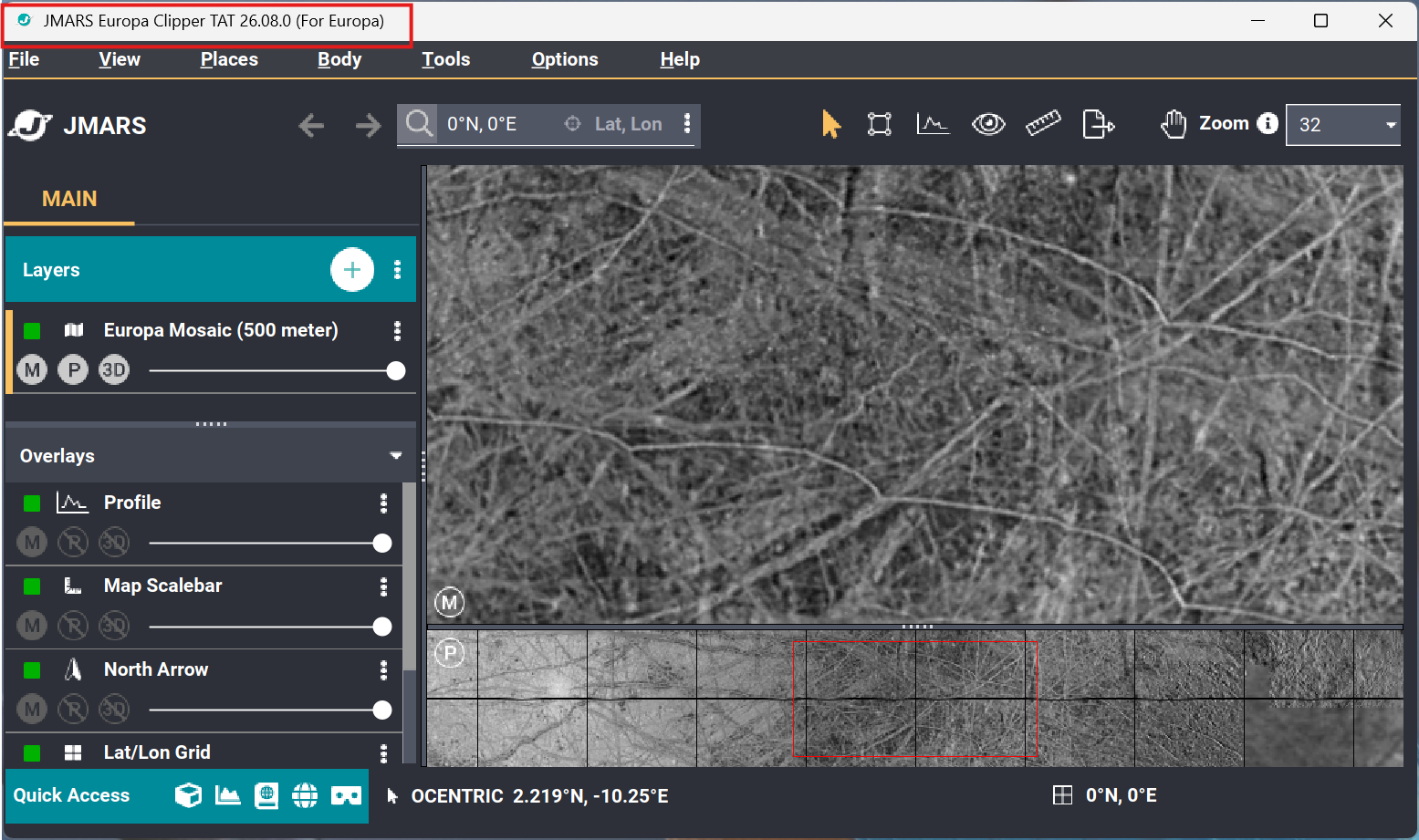Viewport: 1419px width, 840px height.
Task: Click the export file icon
Action: [1098, 124]
